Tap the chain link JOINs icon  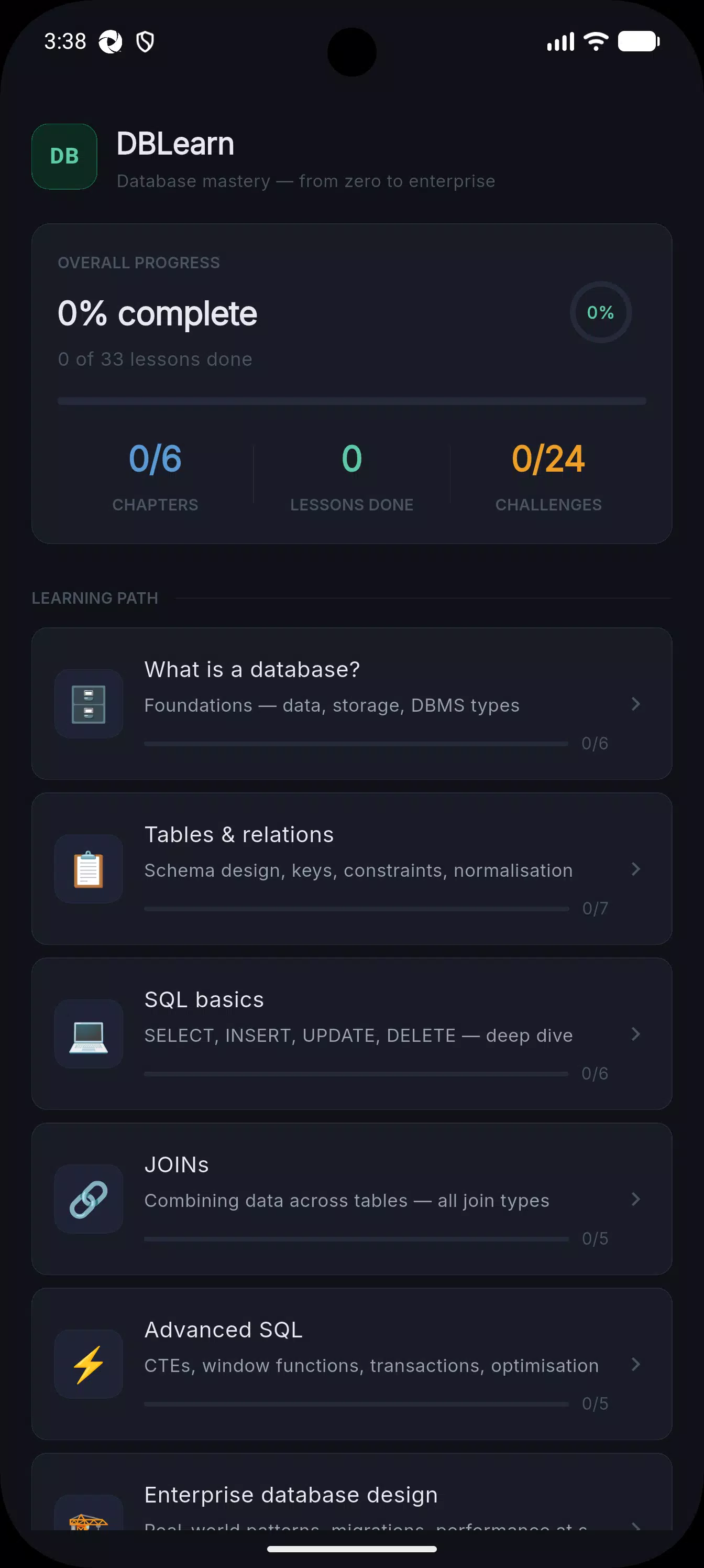point(89,1199)
